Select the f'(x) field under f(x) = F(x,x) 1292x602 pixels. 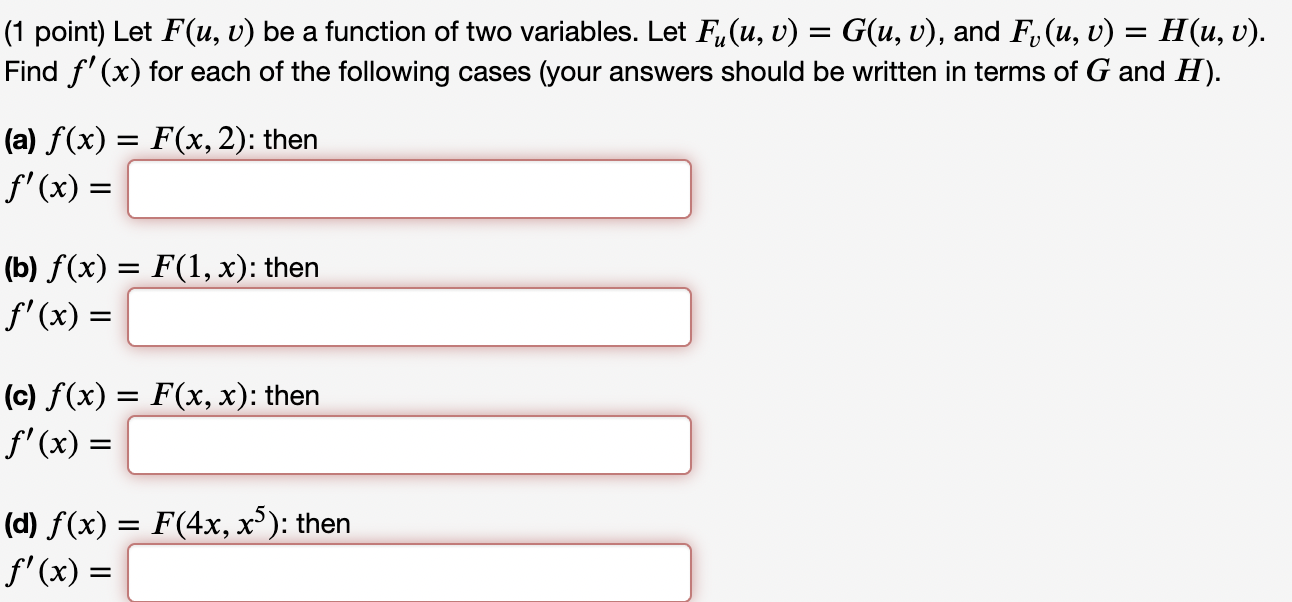410,445
